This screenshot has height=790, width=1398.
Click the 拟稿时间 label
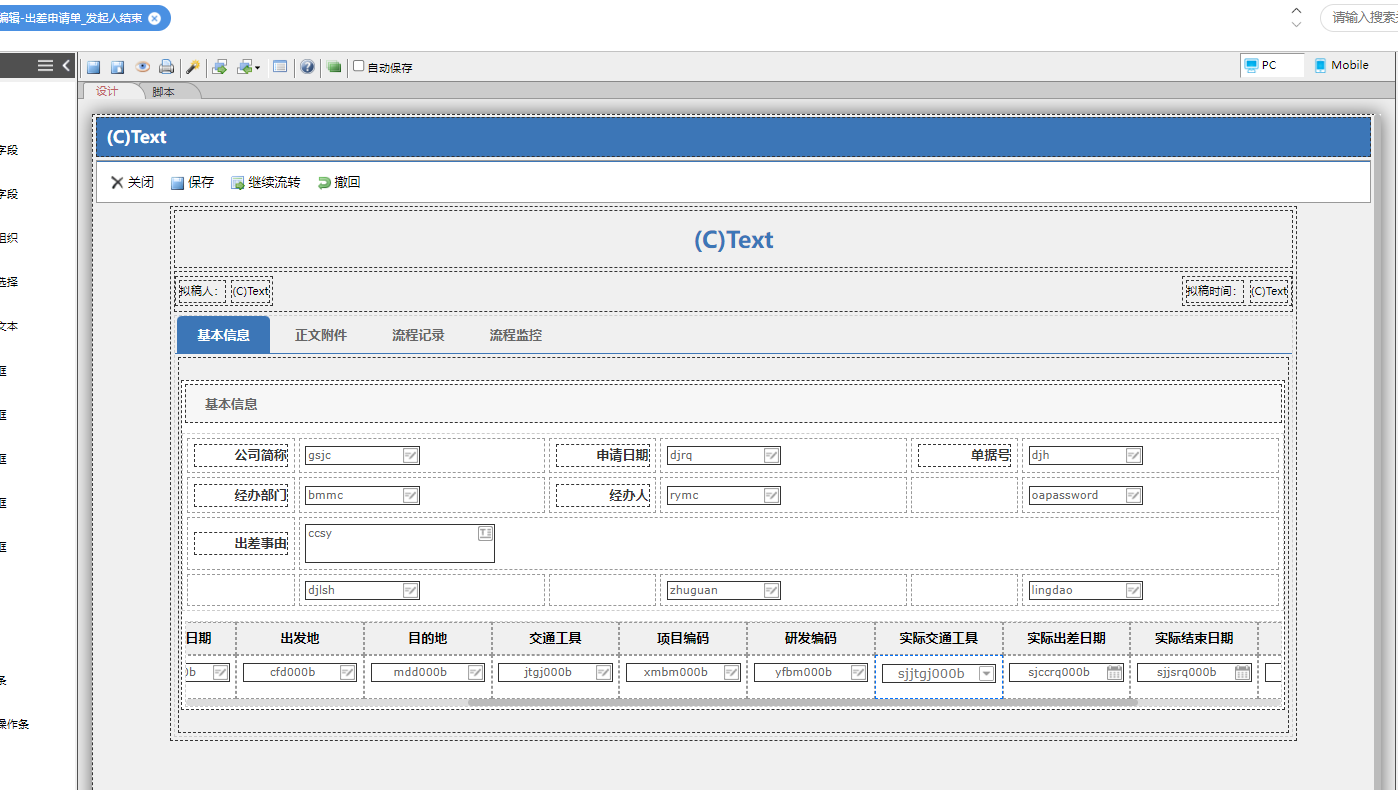pos(1213,291)
